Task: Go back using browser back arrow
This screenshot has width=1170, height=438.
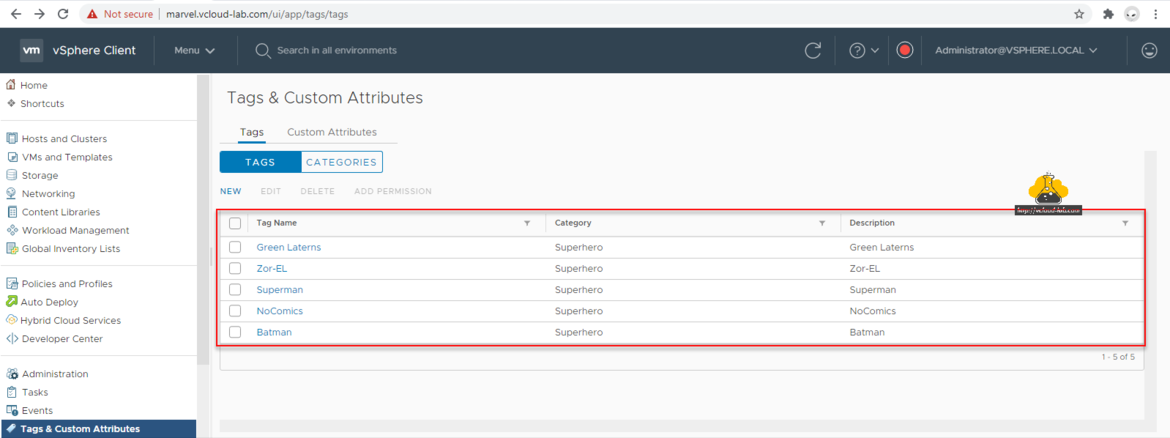Action: point(16,13)
